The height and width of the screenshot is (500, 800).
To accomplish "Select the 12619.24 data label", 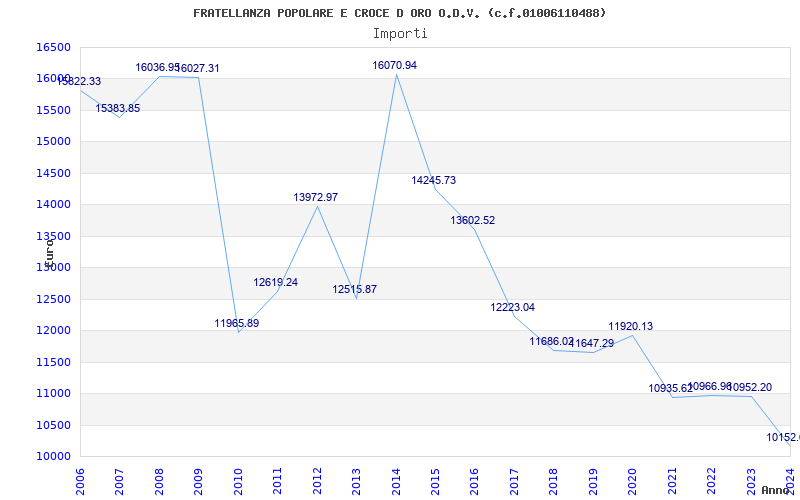I will 276,282.
